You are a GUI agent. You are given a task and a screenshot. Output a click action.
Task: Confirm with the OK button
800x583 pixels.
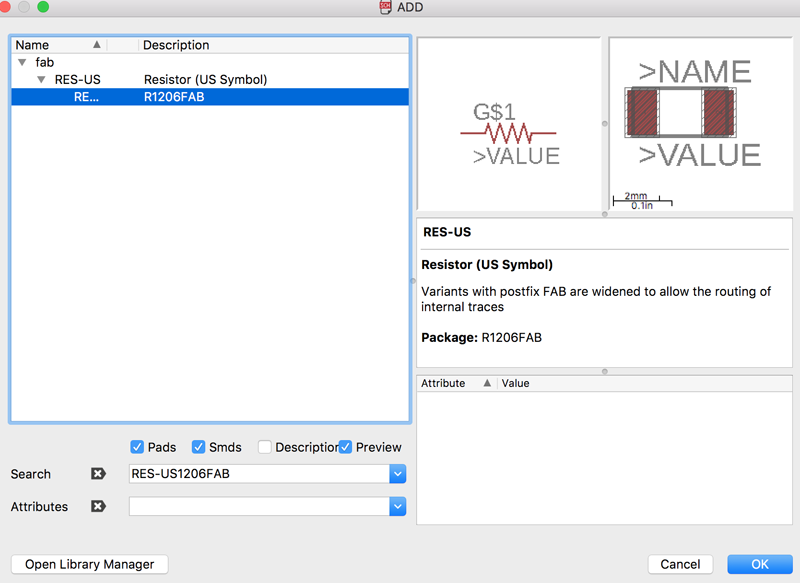760,564
